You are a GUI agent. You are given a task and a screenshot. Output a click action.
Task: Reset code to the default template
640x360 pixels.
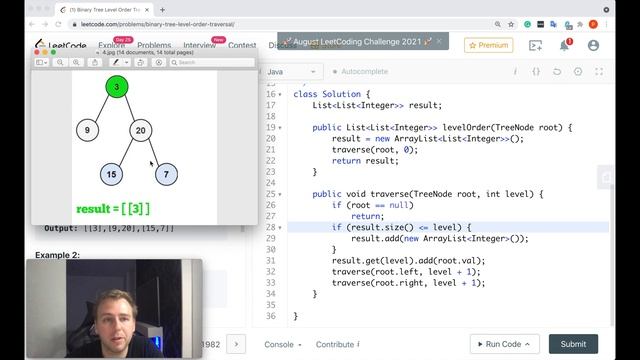(557, 72)
